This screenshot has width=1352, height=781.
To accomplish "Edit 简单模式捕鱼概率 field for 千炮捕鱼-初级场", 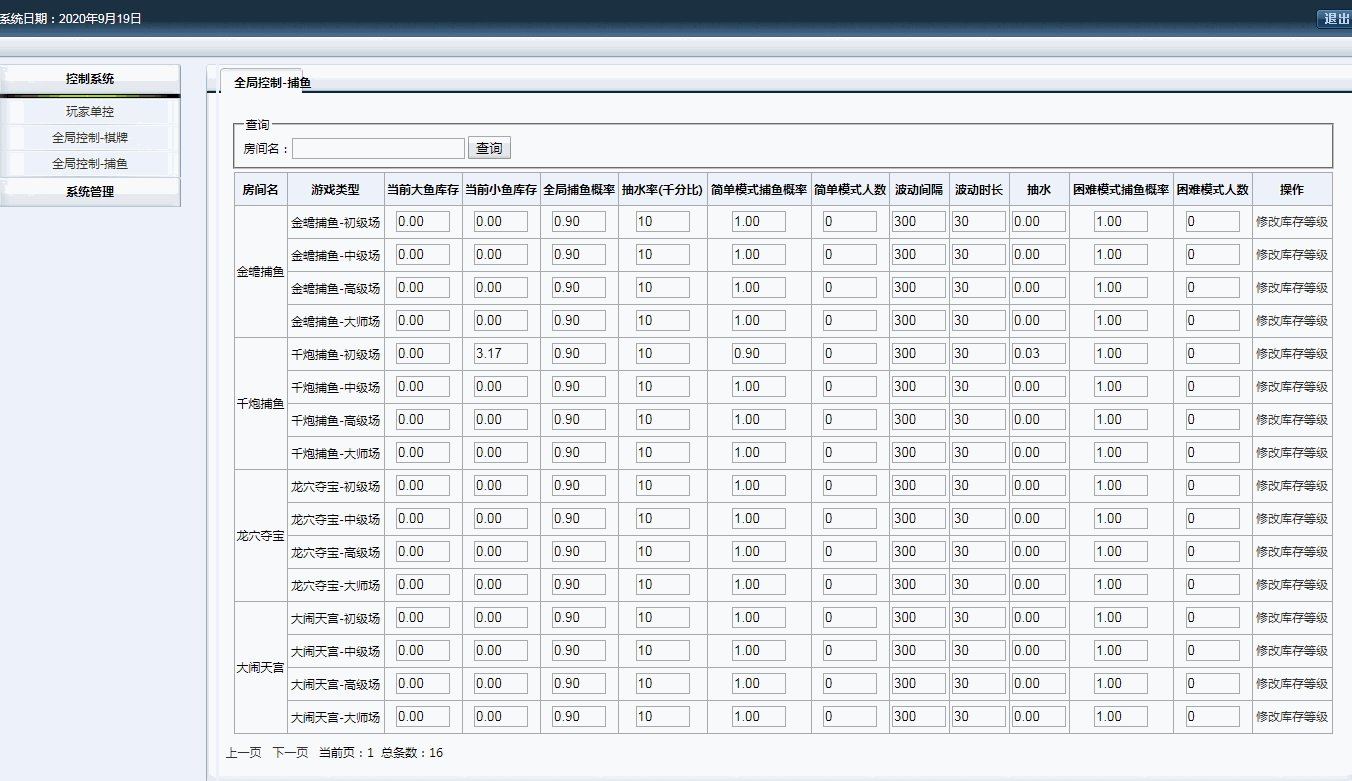I will 758,354.
